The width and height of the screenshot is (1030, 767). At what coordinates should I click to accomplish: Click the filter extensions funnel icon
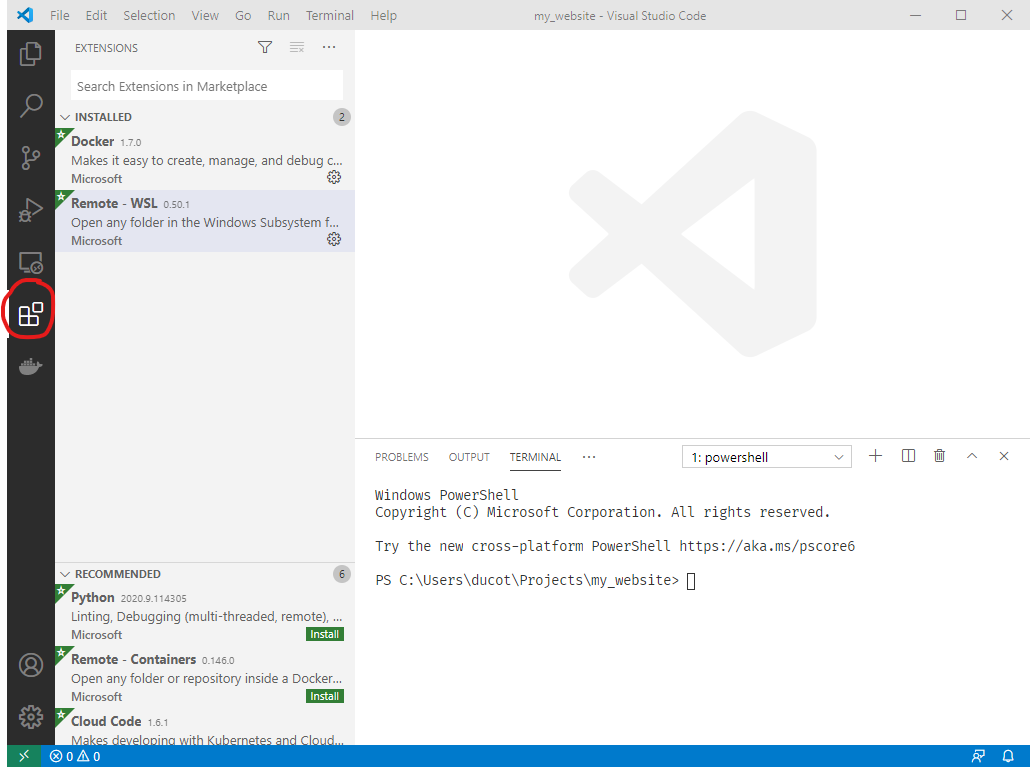pos(265,47)
